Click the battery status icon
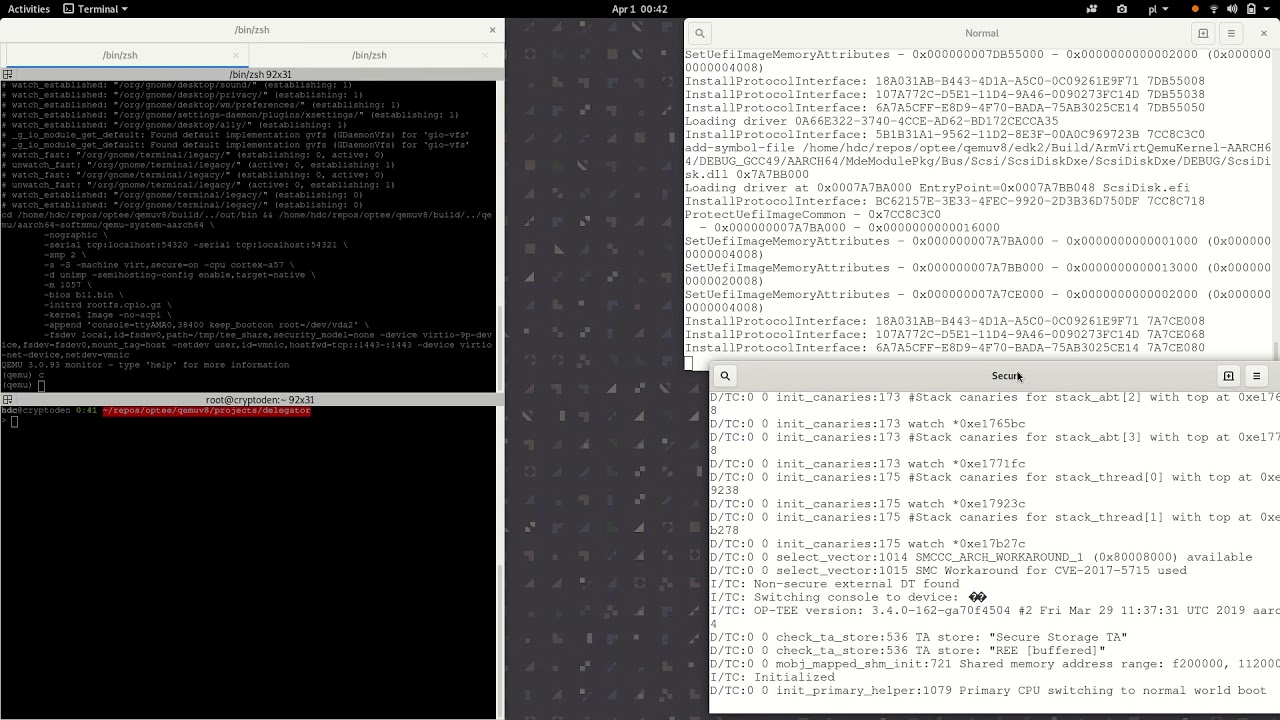 [x=1251, y=9]
